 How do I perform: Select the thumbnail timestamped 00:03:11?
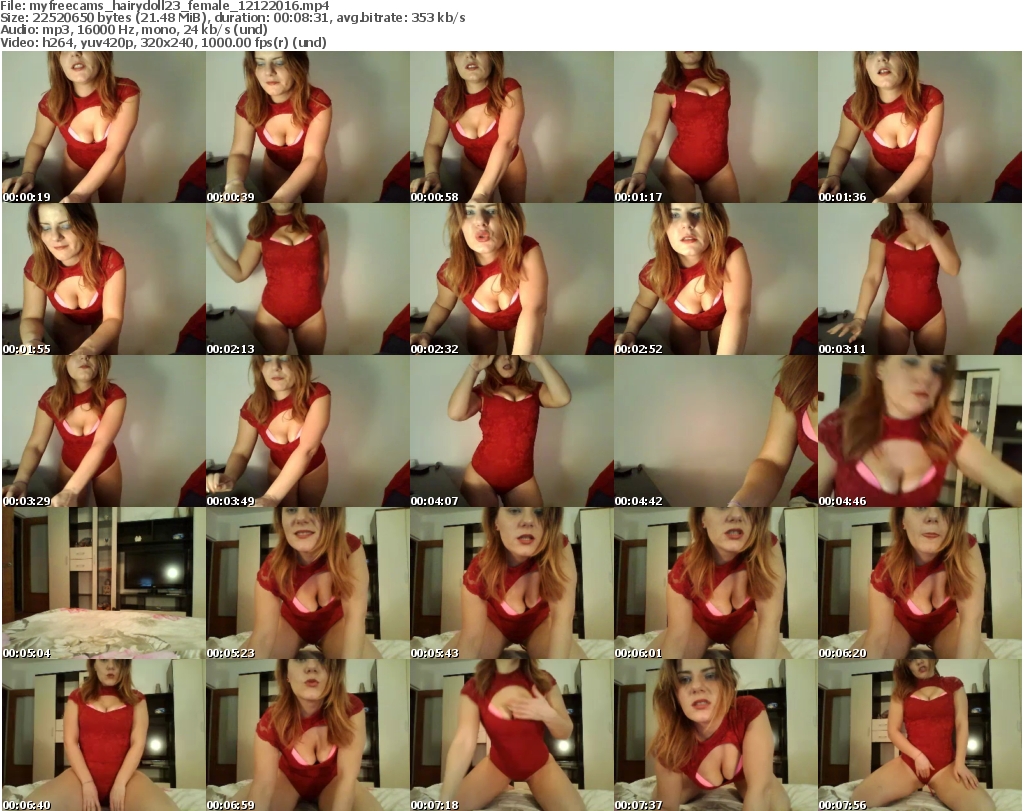(920, 279)
